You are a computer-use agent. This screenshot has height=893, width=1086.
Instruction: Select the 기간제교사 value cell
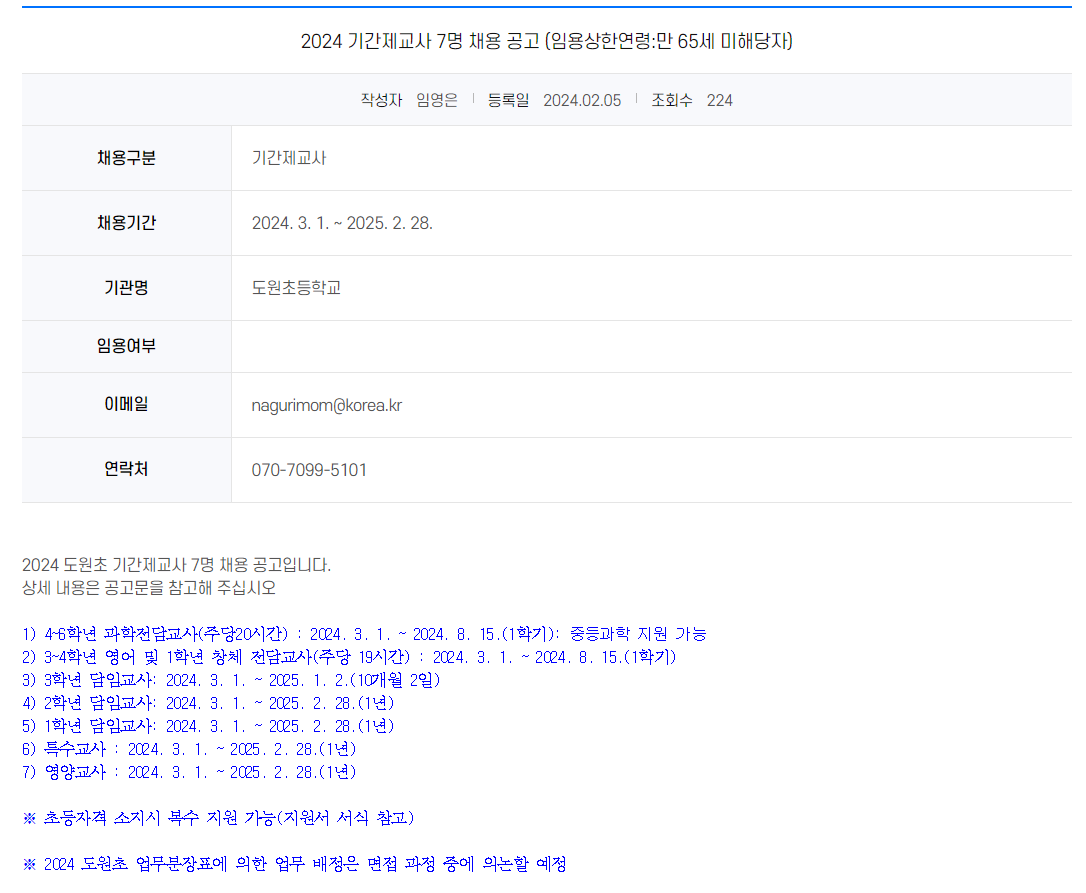point(652,158)
